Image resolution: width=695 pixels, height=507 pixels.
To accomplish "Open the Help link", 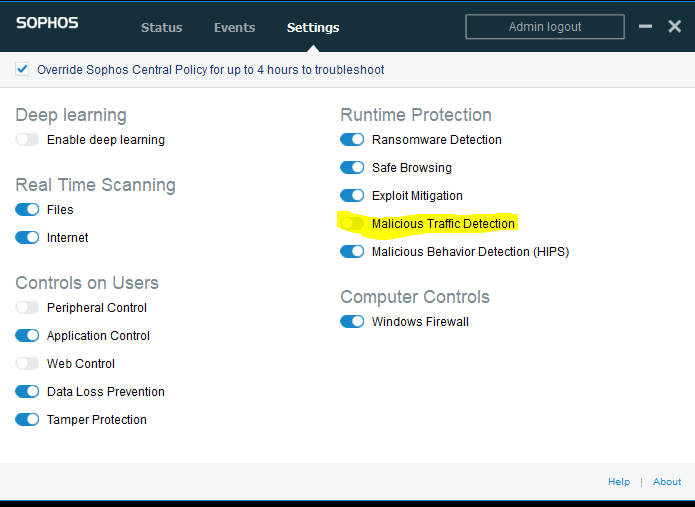I will click(x=619, y=482).
